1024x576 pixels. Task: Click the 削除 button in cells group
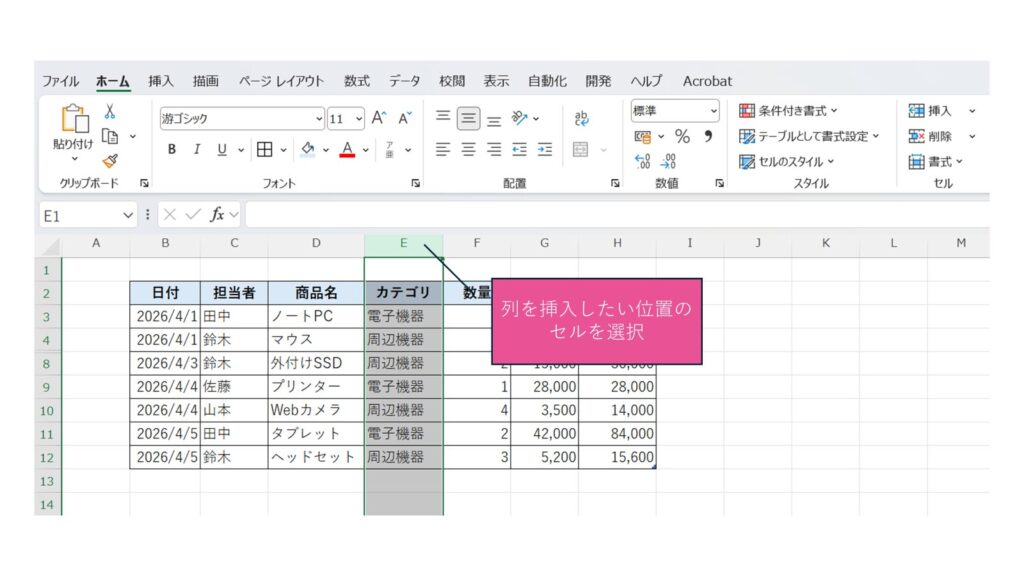[x=931, y=136]
